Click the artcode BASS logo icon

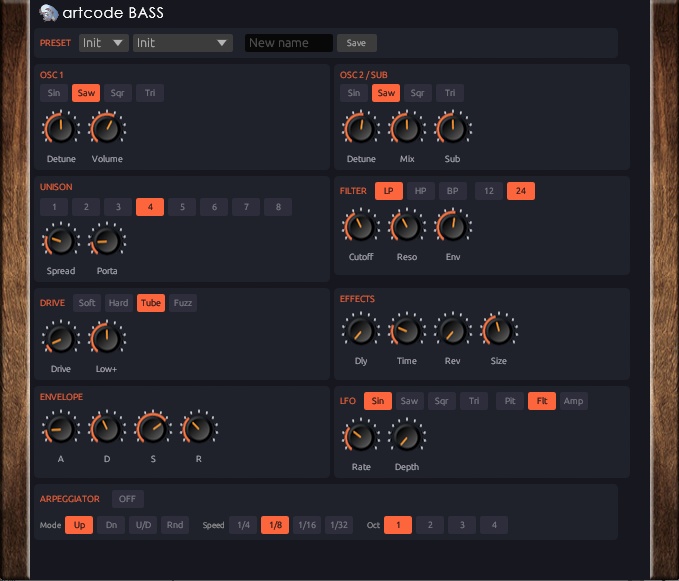pyautogui.click(x=48, y=13)
